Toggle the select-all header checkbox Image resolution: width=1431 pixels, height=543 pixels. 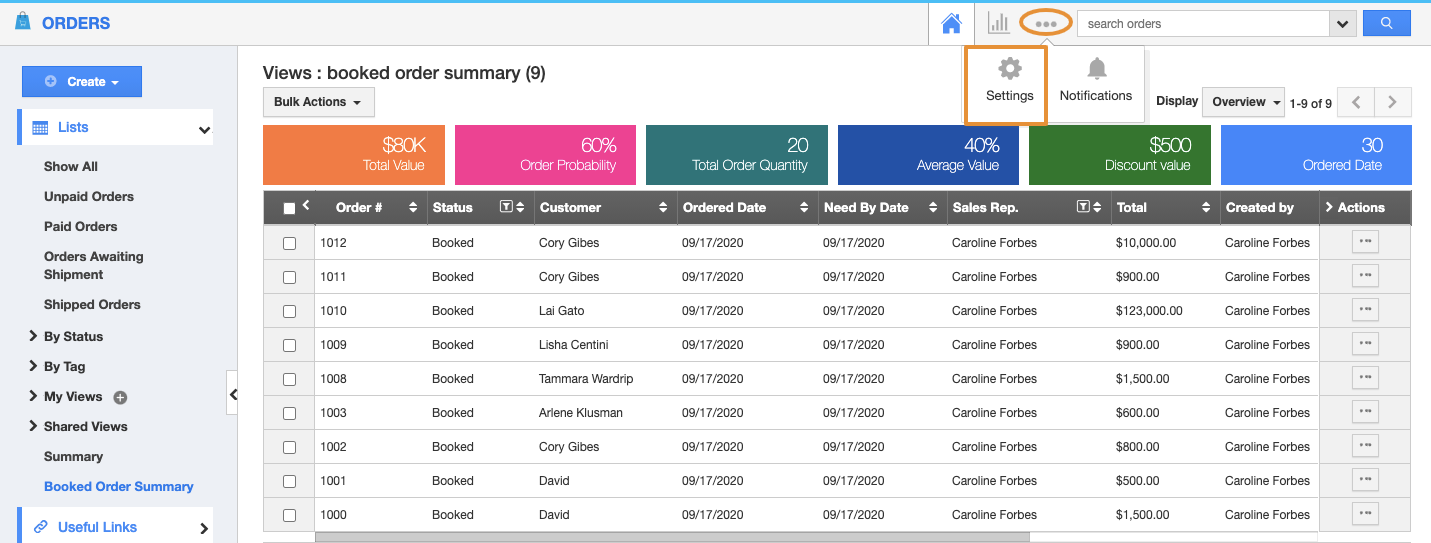point(289,208)
